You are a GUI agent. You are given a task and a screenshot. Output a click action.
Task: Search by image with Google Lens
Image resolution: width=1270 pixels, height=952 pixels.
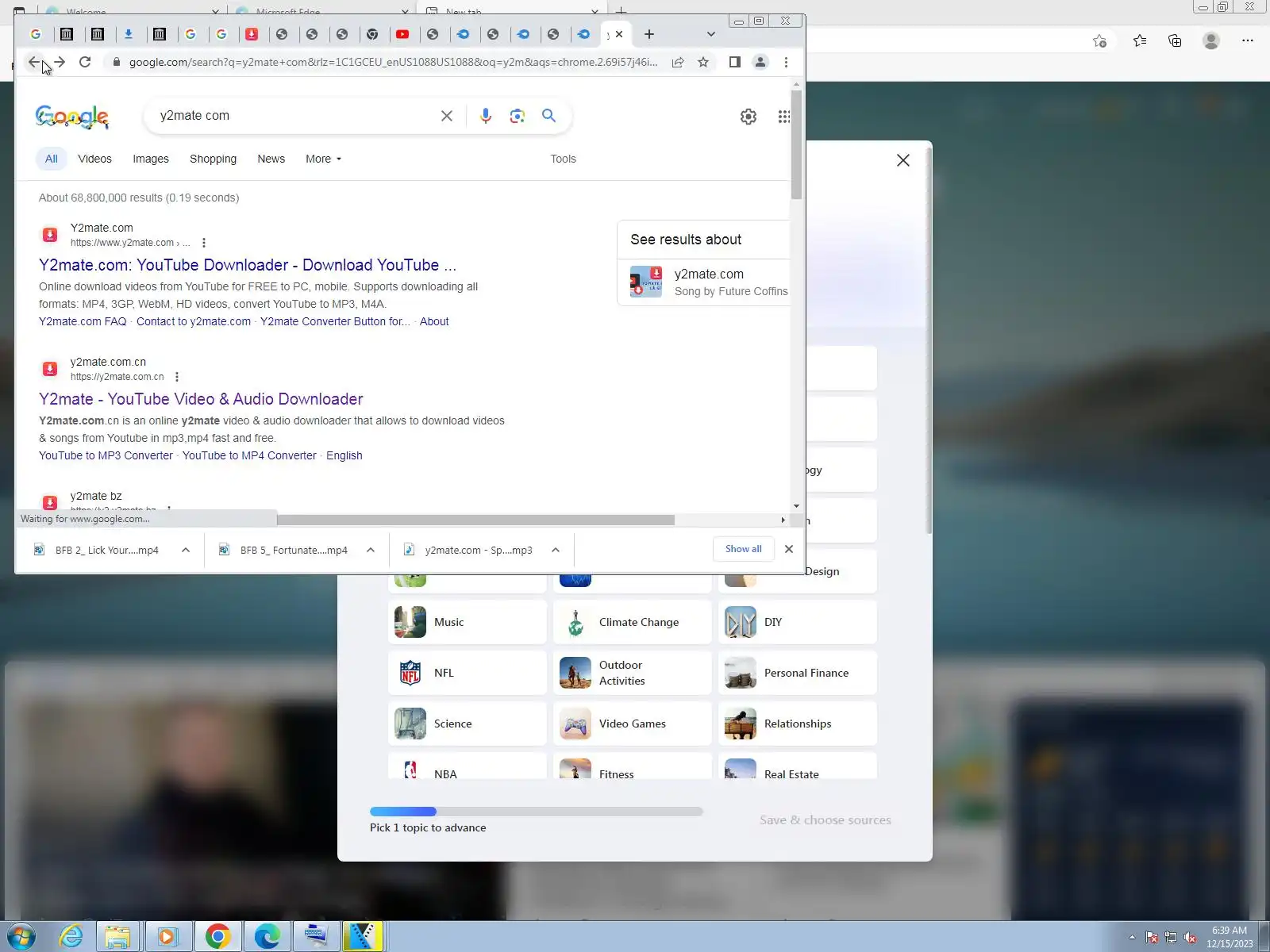[518, 116]
